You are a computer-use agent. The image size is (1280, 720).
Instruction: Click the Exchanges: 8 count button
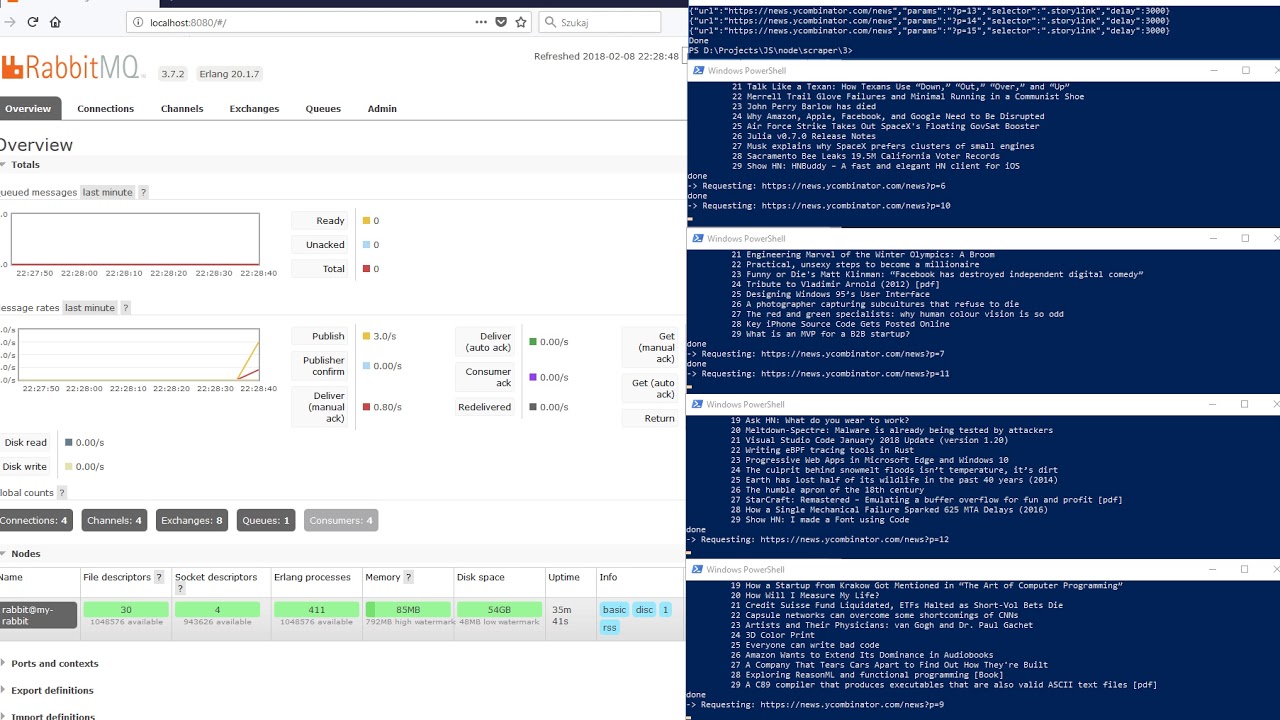pos(192,520)
